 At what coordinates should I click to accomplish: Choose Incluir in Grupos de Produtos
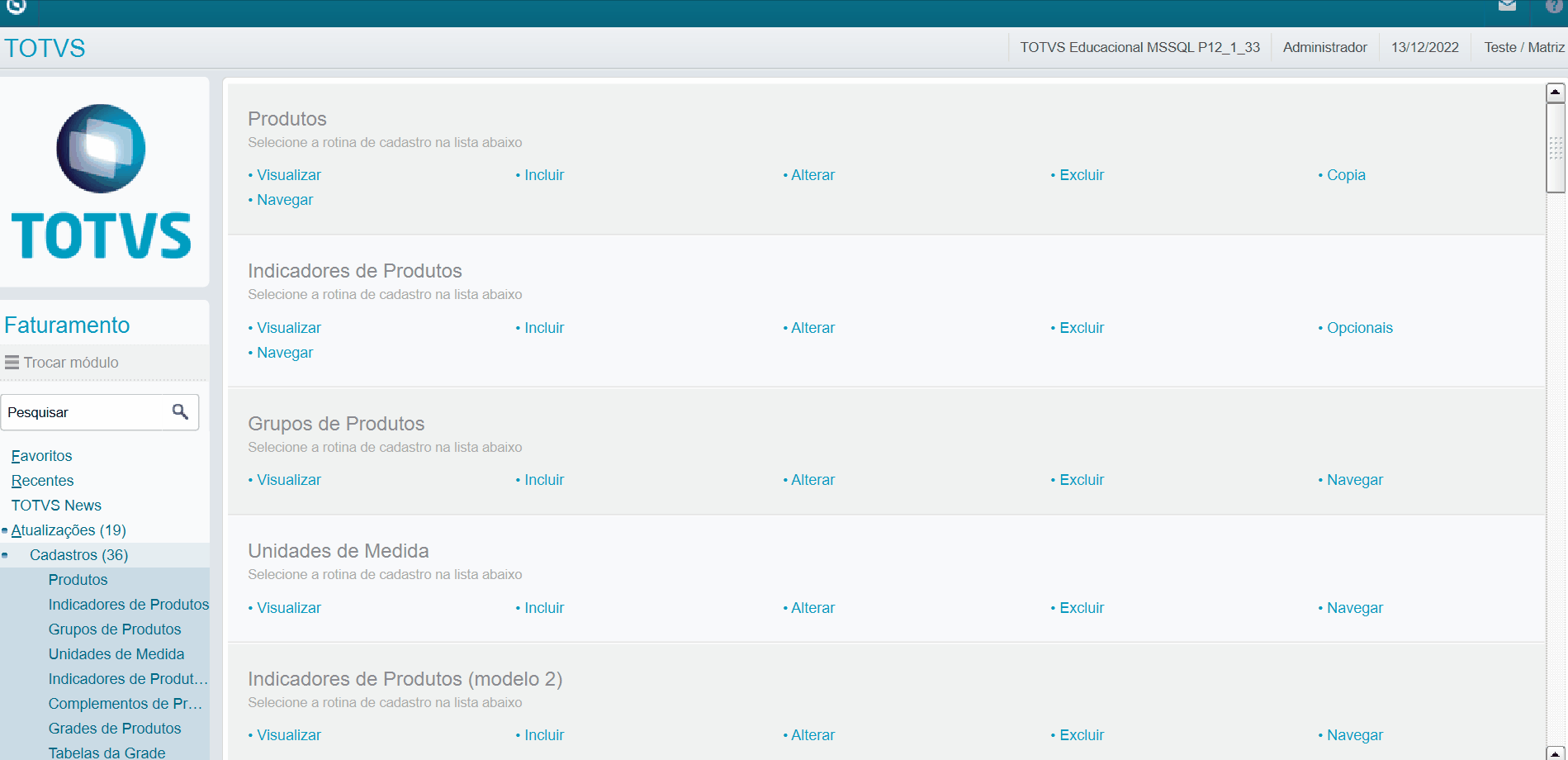point(544,480)
